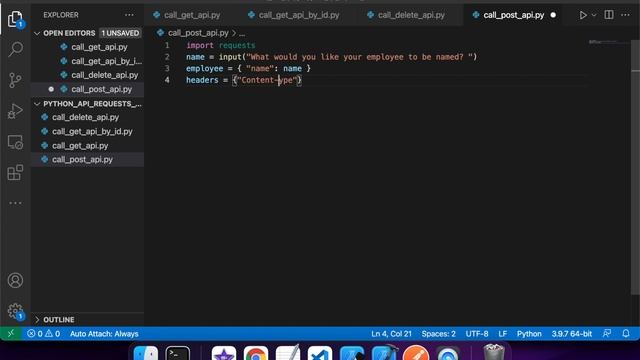The width and height of the screenshot is (640, 360).
Task: Click the breadcrumb ellipsis symbol
Action: (x=242, y=33)
